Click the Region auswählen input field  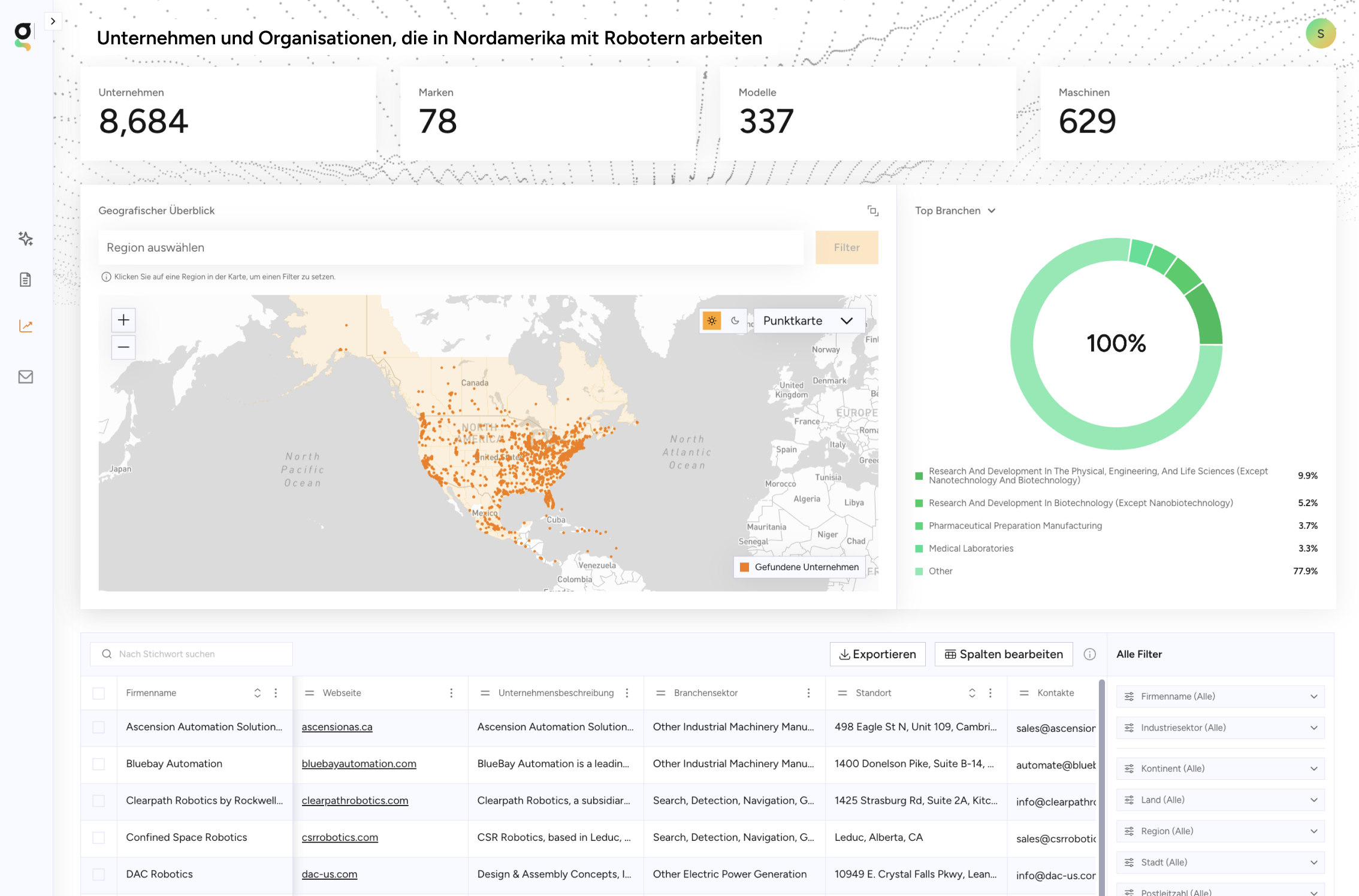click(451, 247)
